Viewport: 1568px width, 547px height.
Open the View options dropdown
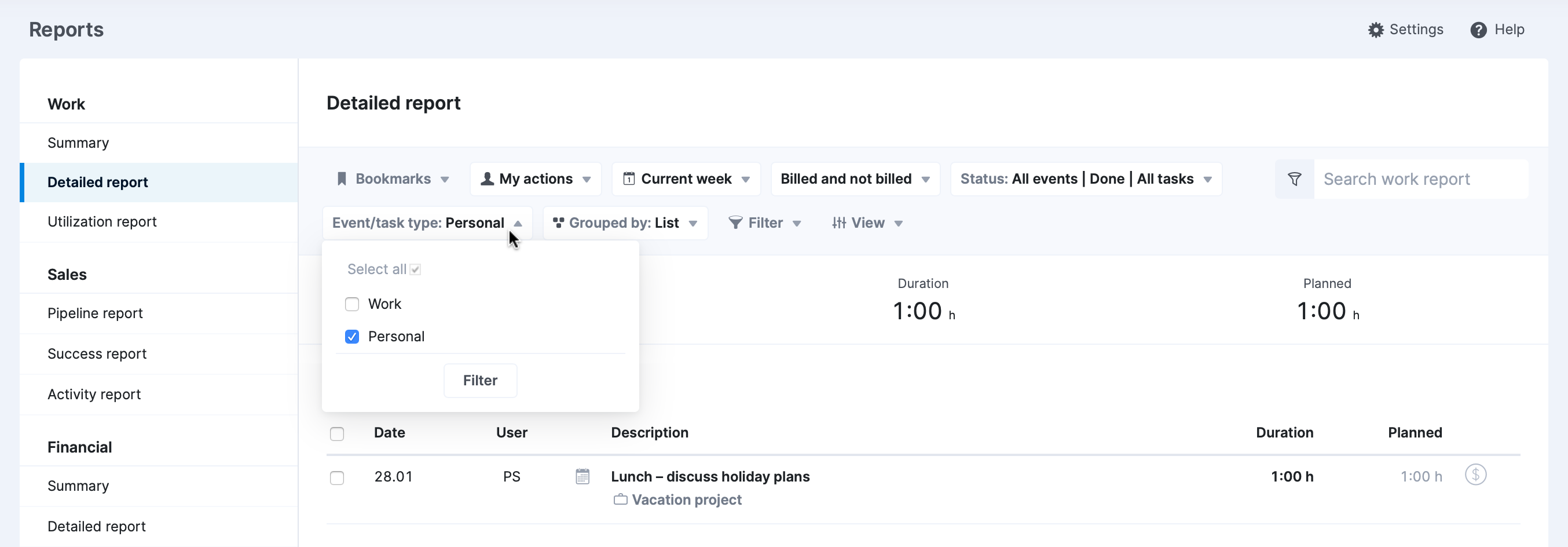tap(867, 223)
